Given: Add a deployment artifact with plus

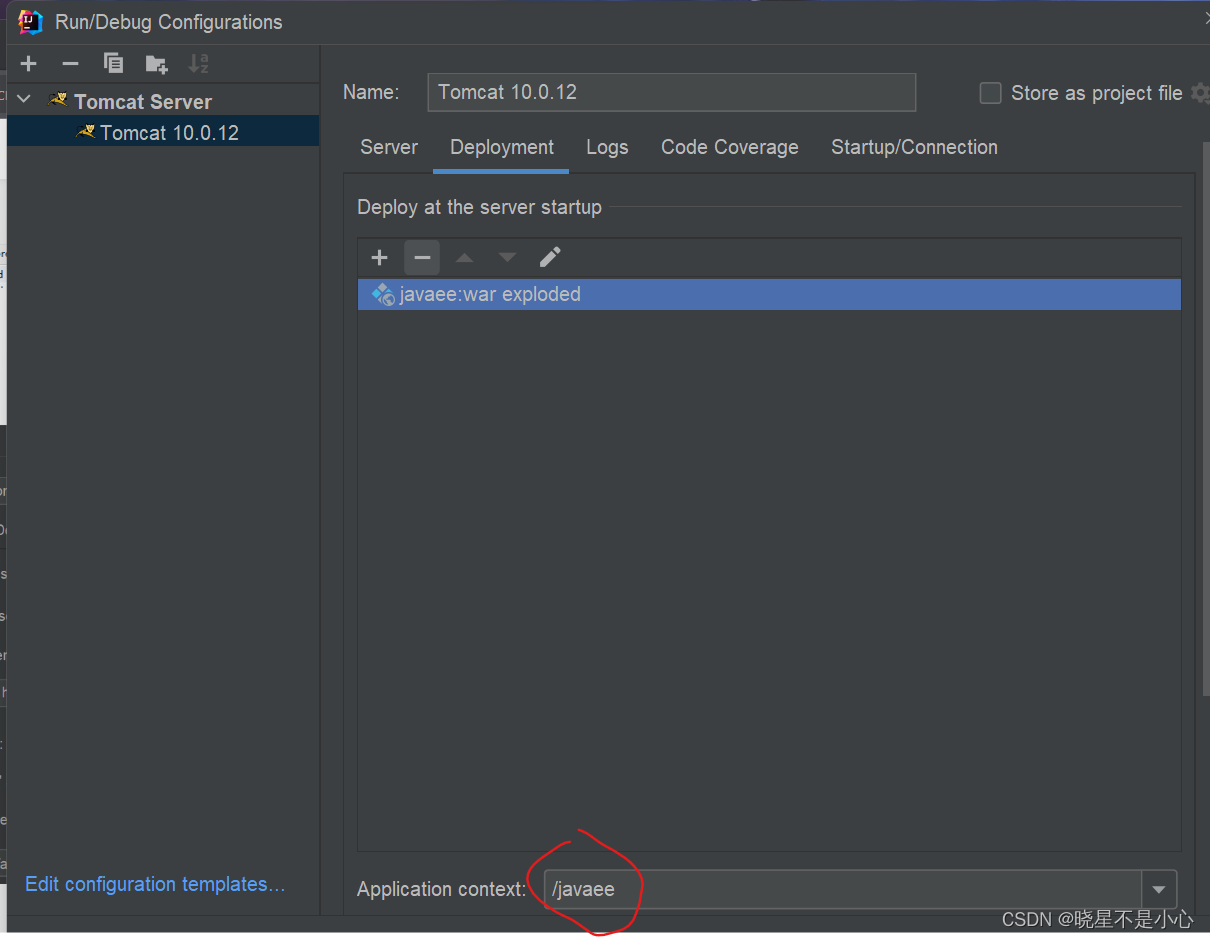Looking at the screenshot, I should click(379, 258).
